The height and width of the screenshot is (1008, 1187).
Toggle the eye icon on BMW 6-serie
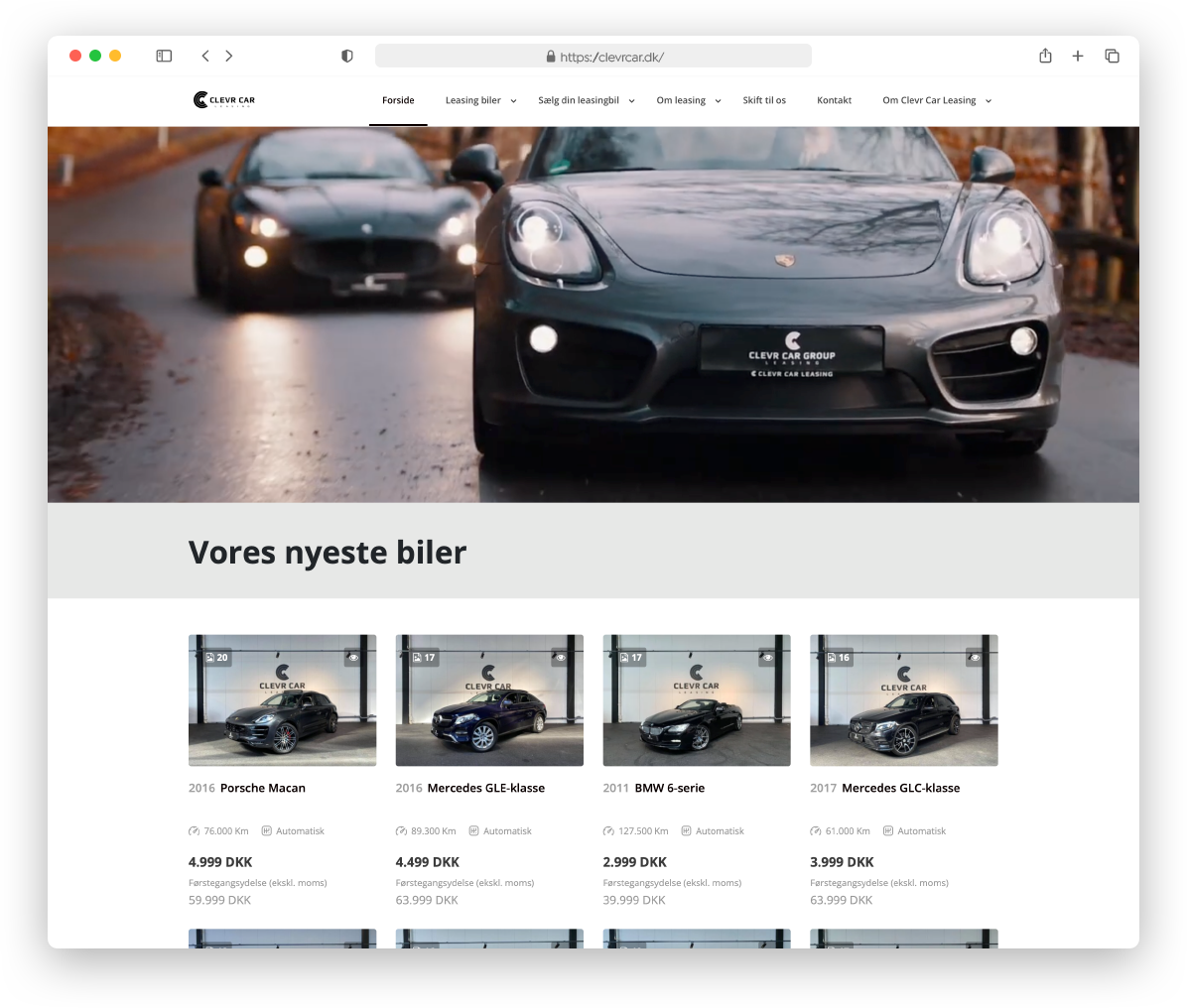(x=767, y=658)
